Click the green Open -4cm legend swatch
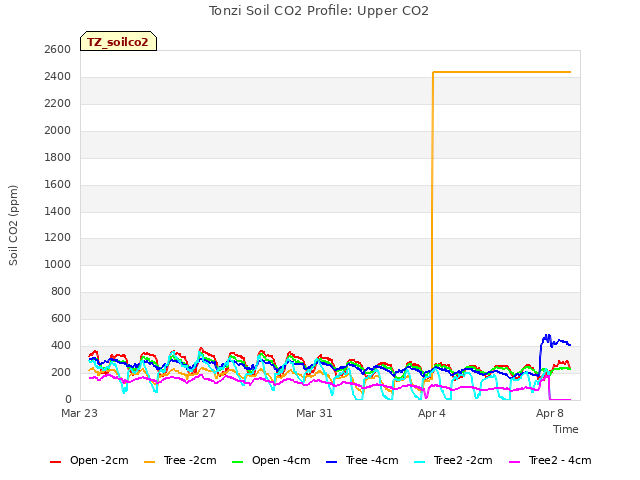 pos(237,462)
